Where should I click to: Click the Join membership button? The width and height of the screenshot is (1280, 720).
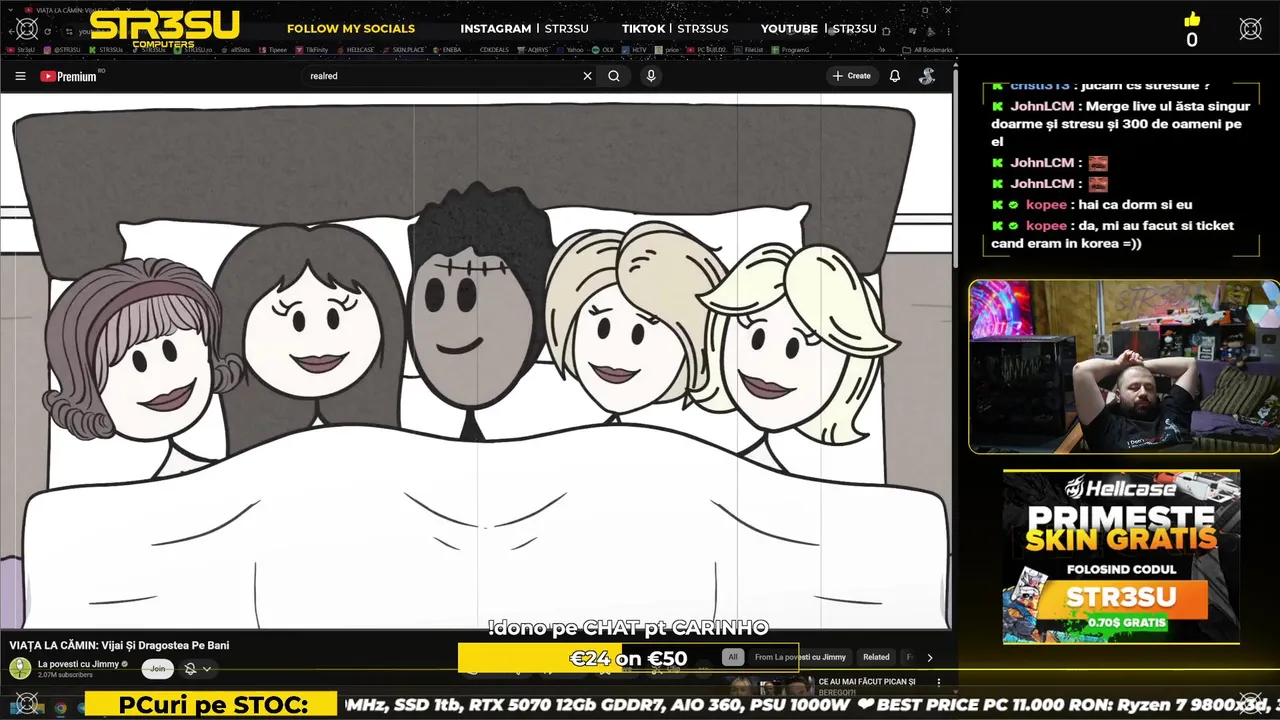(158, 668)
